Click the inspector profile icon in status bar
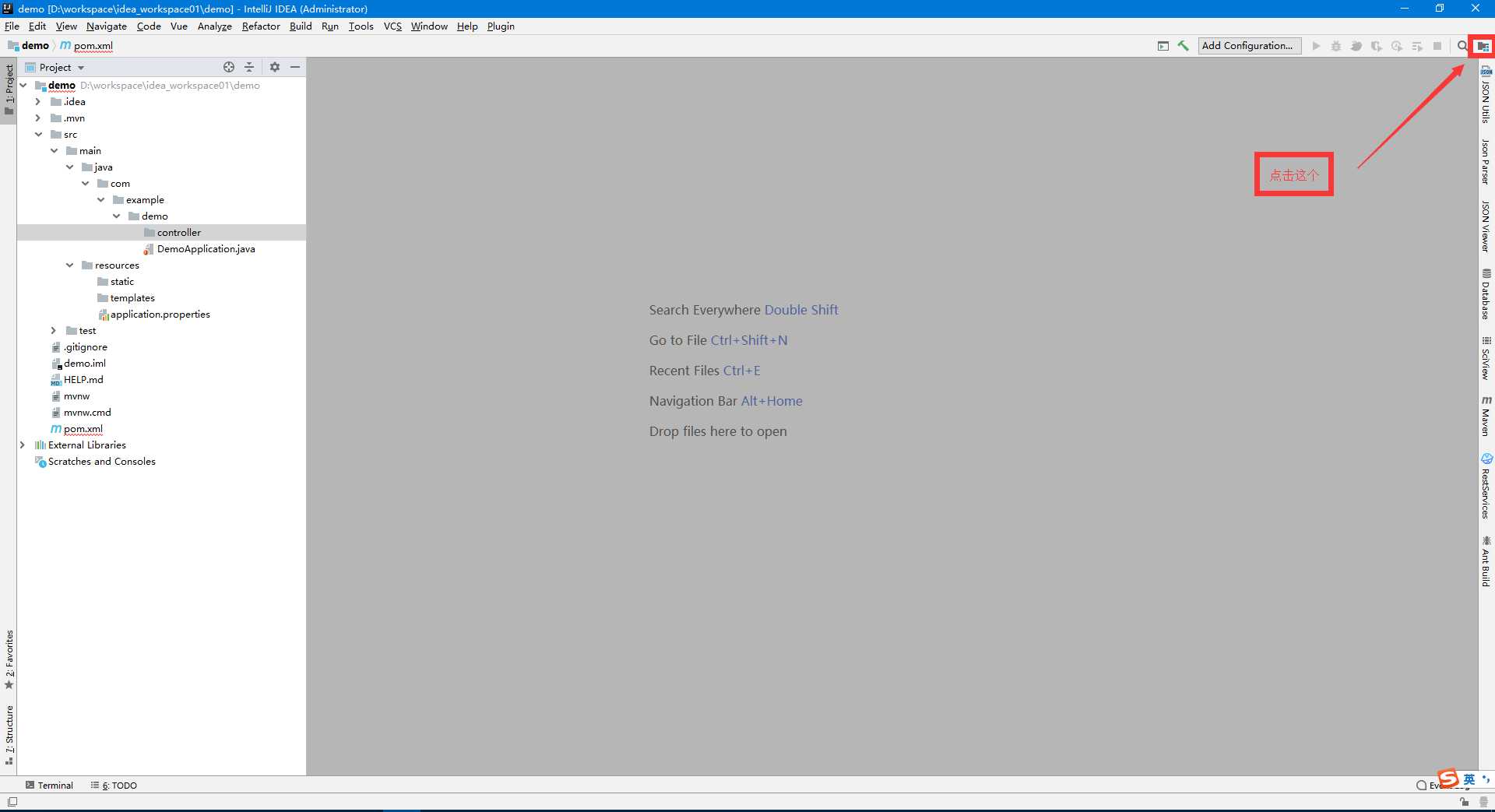The image size is (1495, 812). [1484, 802]
